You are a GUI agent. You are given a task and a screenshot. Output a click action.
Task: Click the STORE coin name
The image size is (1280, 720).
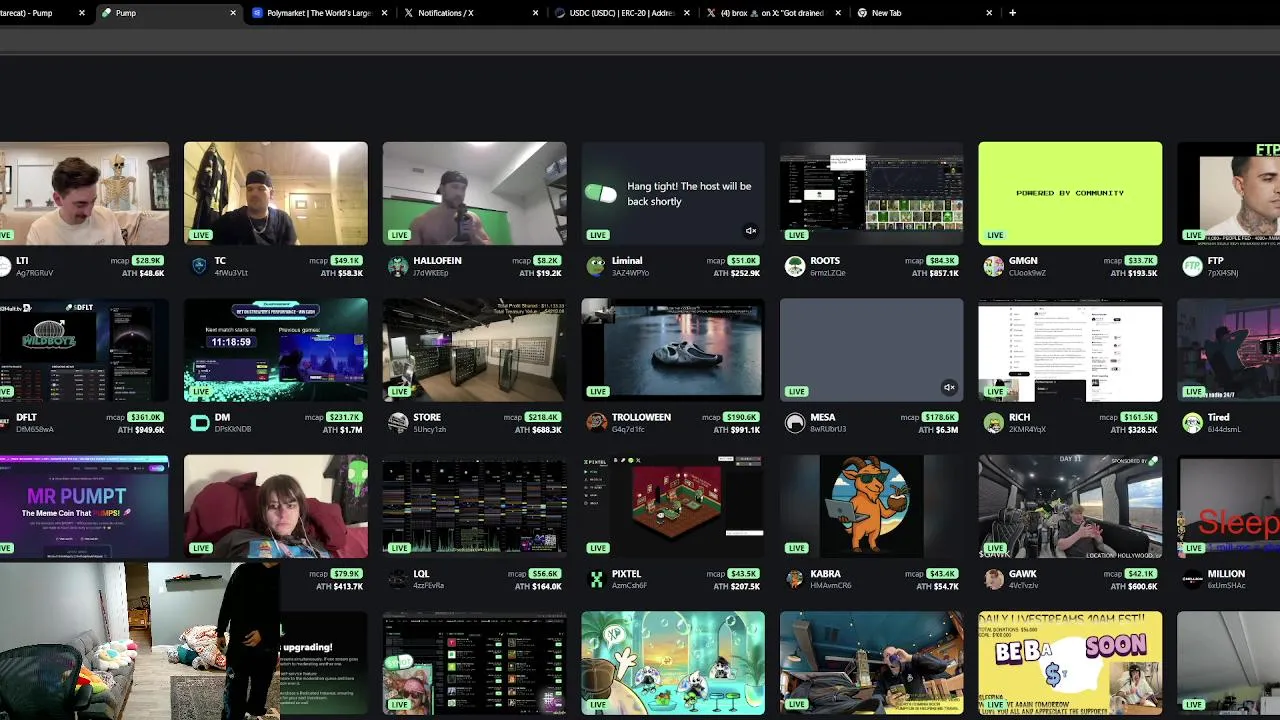(x=427, y=417)
